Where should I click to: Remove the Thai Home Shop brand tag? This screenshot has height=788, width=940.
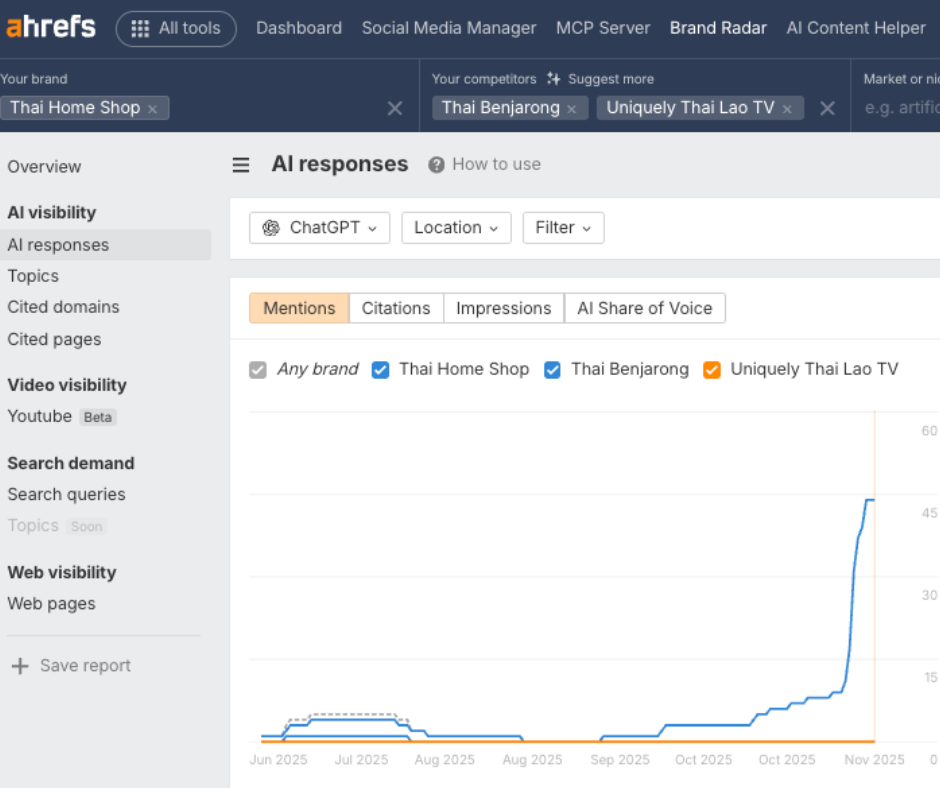[153, 109]
